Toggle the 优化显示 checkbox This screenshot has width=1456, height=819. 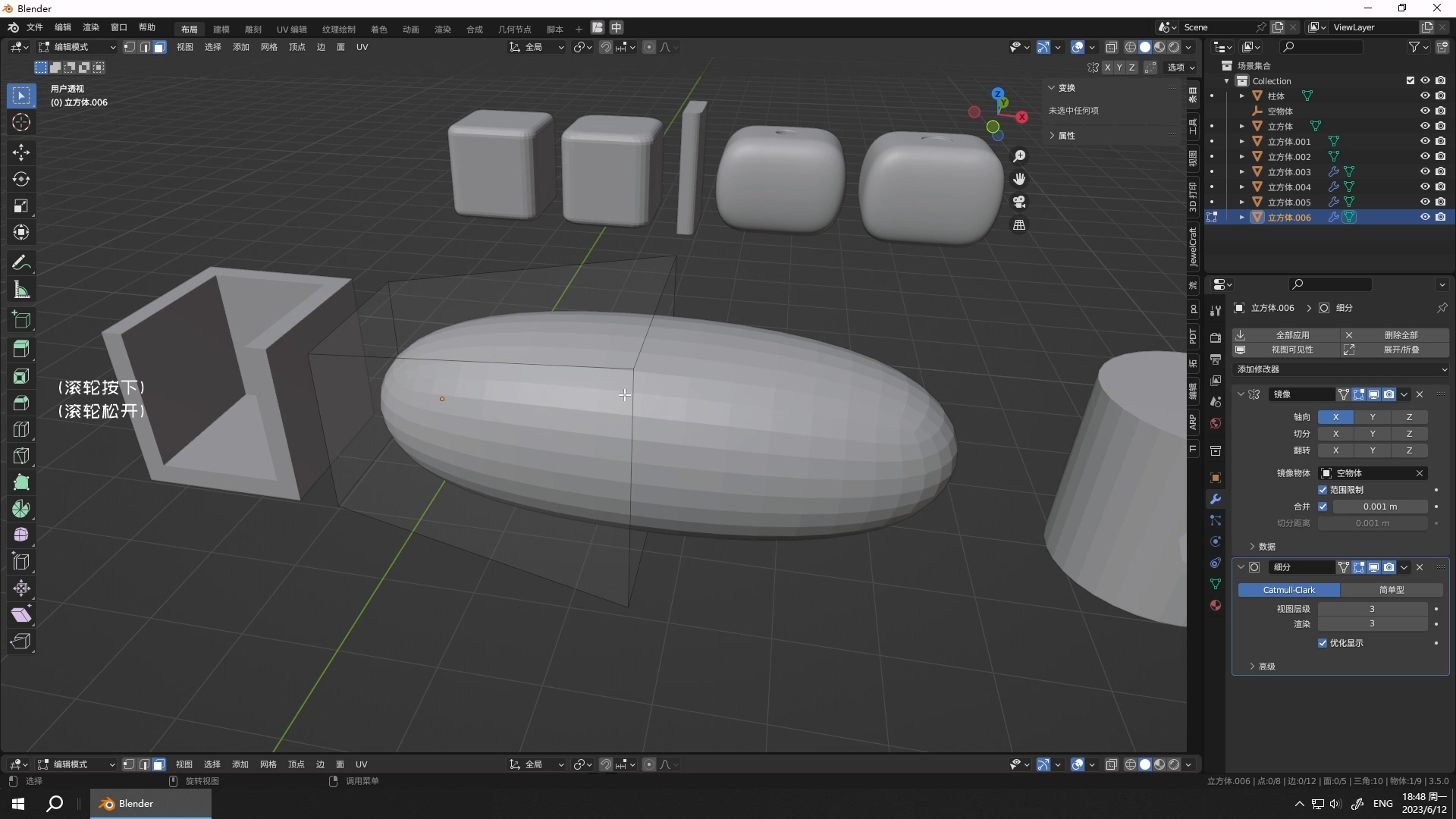pos(1323,643)
